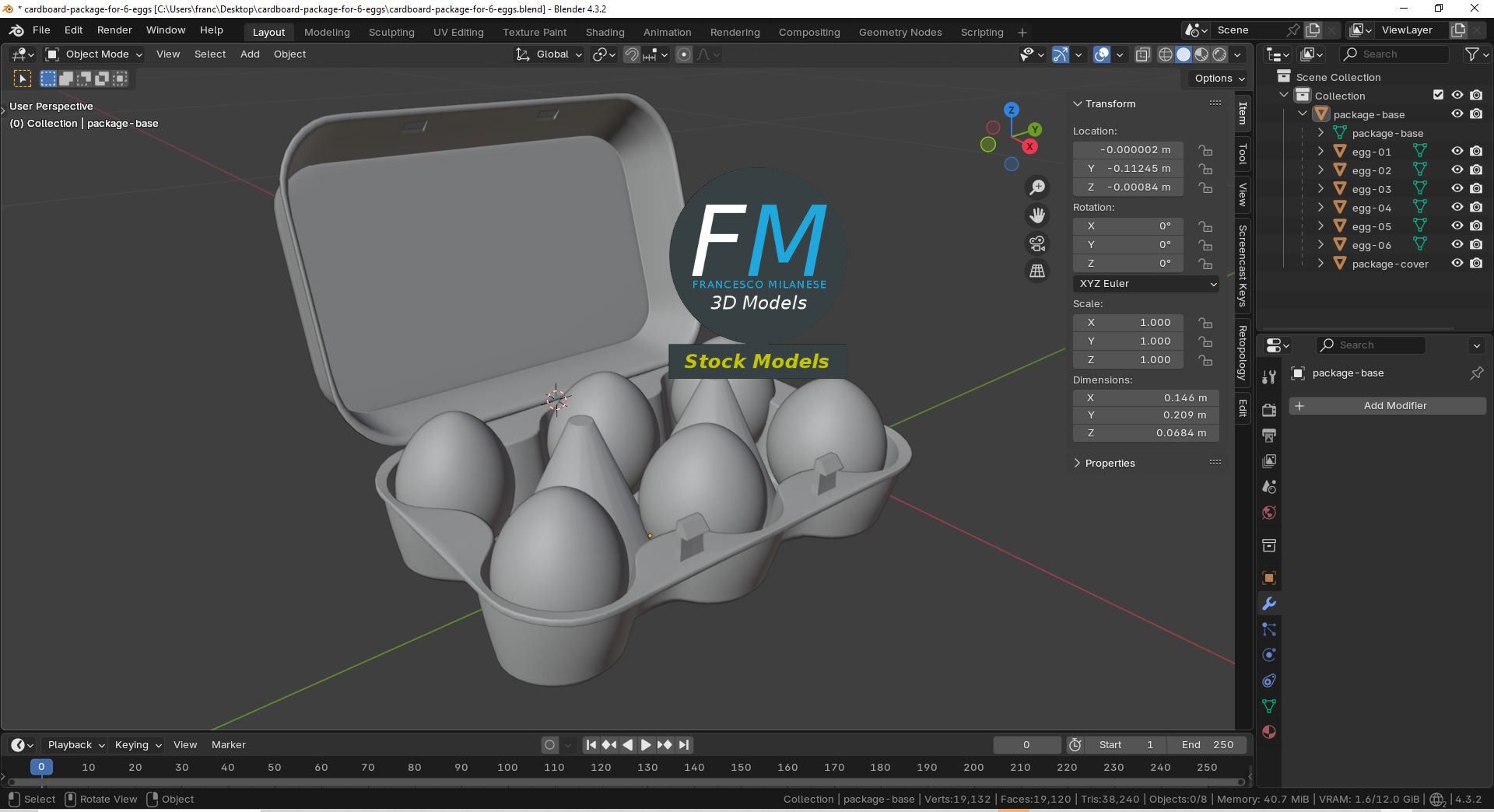Open the Marker menu in the timeline
Screen dimensions: 1494x812
point(228,745)
